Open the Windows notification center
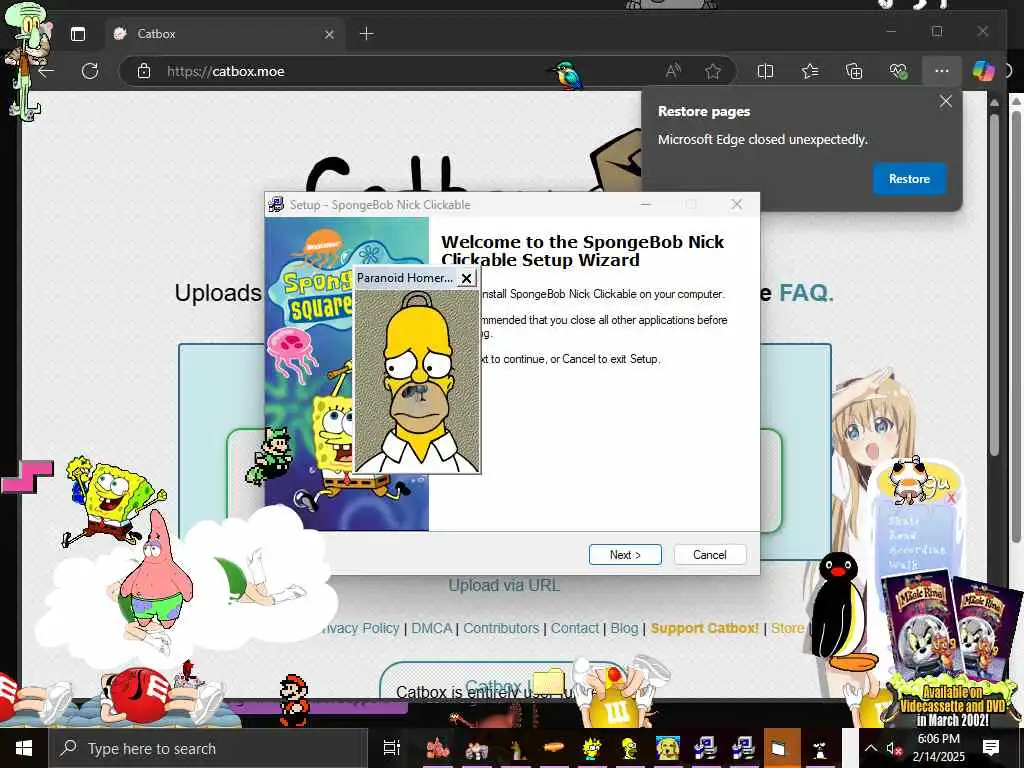This screenshot has width=1024, height=768. click(991, 748)
